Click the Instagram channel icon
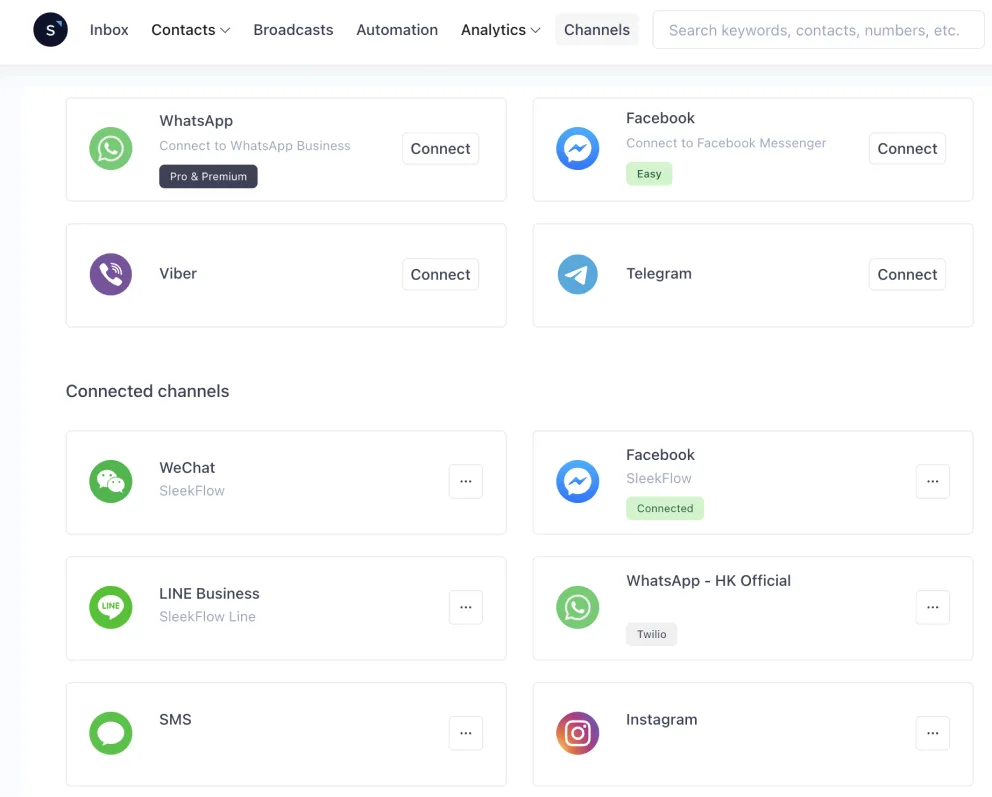This screenshot has width=992, height=797. (577, 733)
